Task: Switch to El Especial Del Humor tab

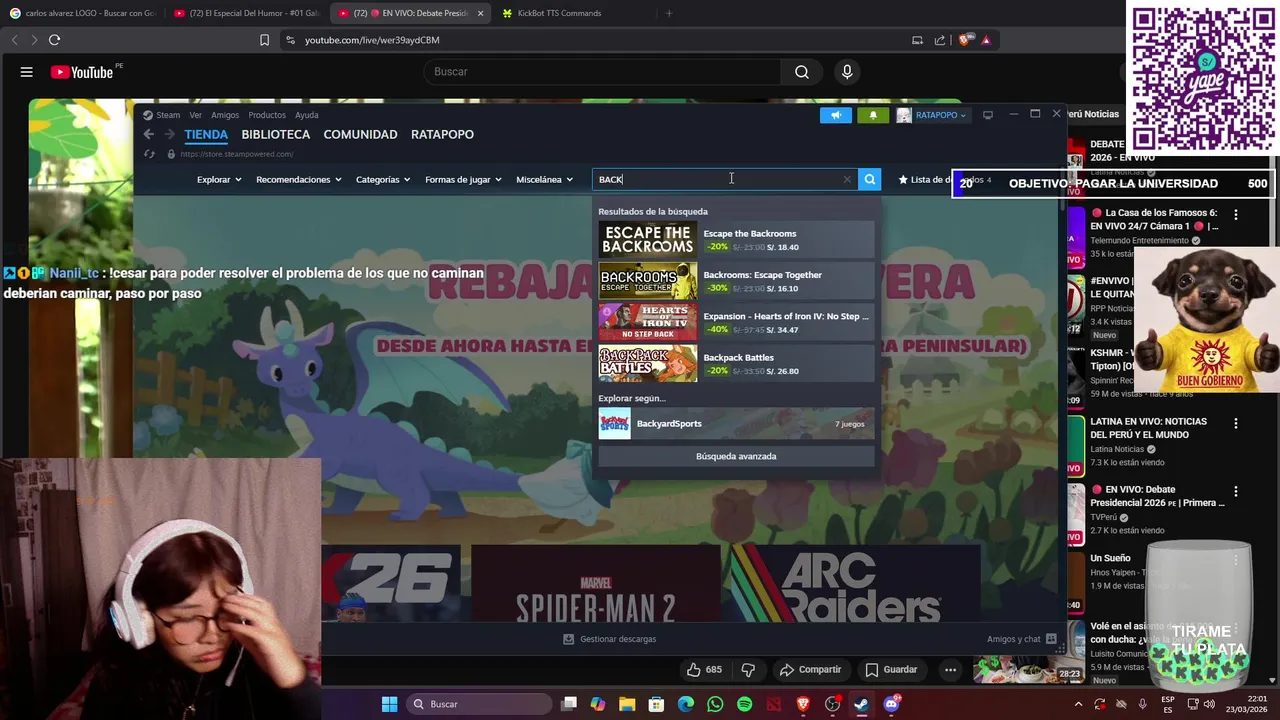Action: click(x=246, y=13)
